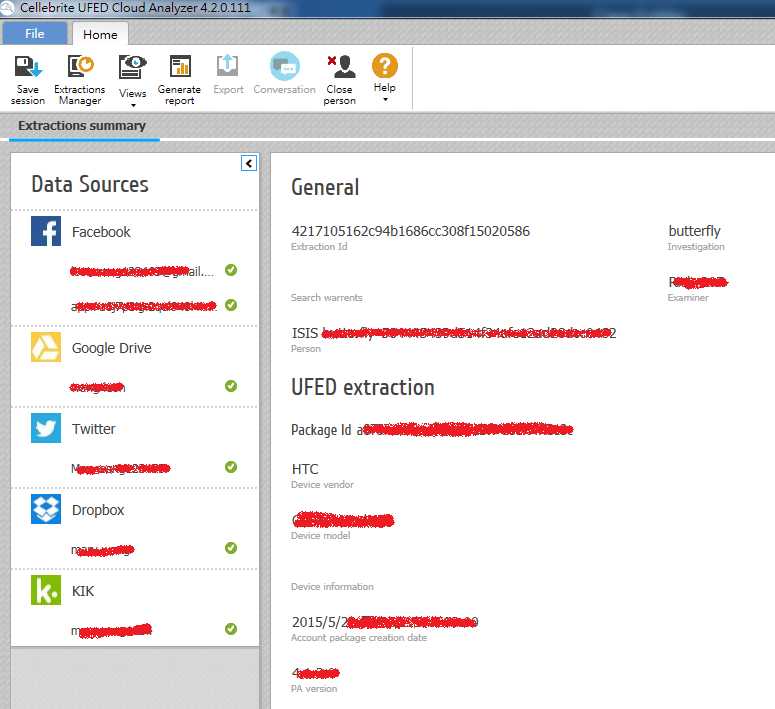The width and height of the screenshot is (775, 709).
Task: Select the Google Drive account entry
Action: point(97,387)
